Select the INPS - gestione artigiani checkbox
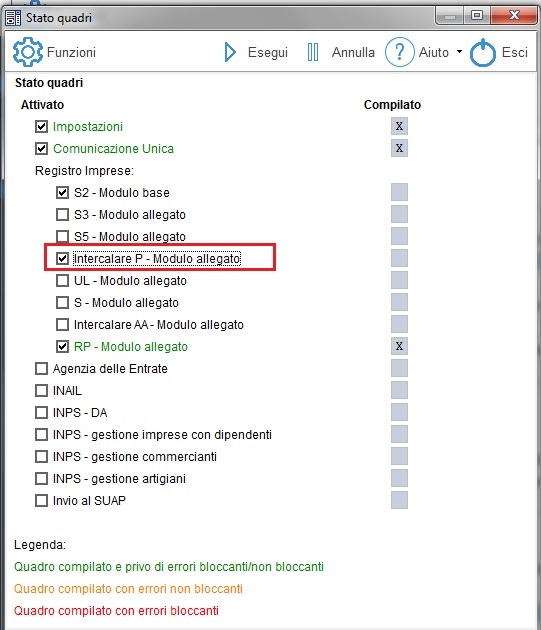 pyautogui.click(x=41, y=479)
